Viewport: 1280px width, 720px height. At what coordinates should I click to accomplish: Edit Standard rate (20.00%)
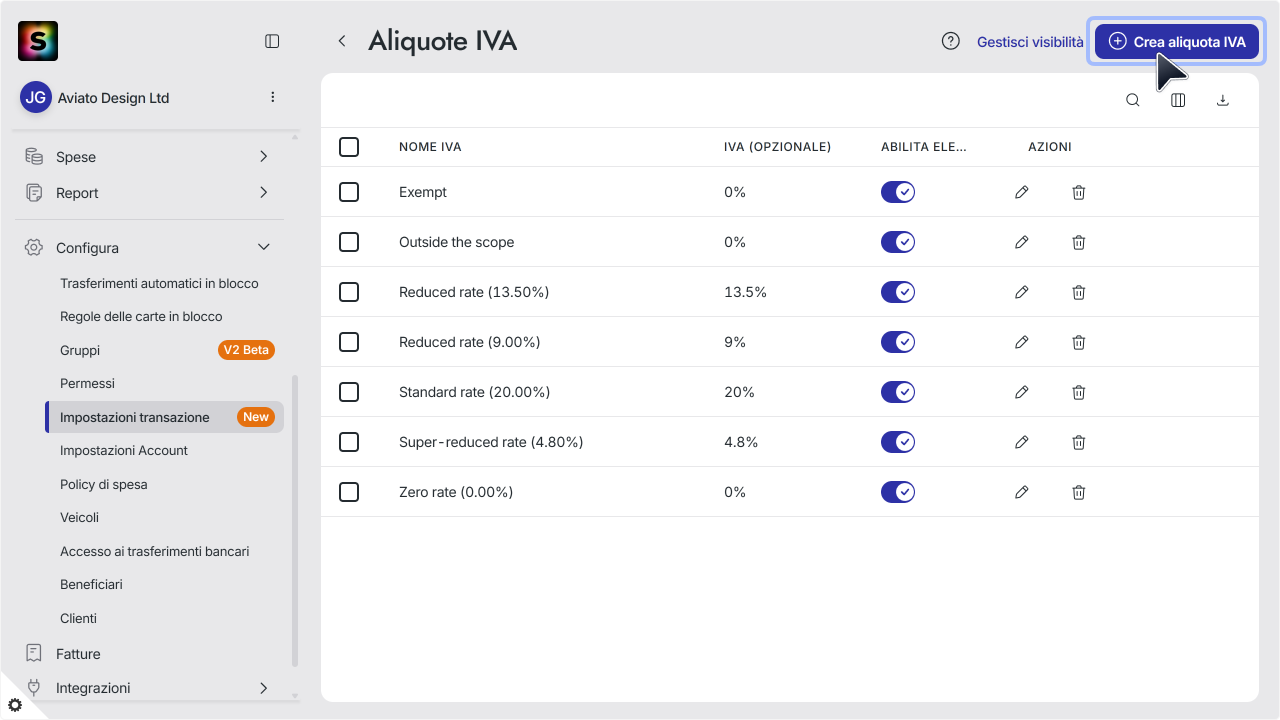point(1021,392)
